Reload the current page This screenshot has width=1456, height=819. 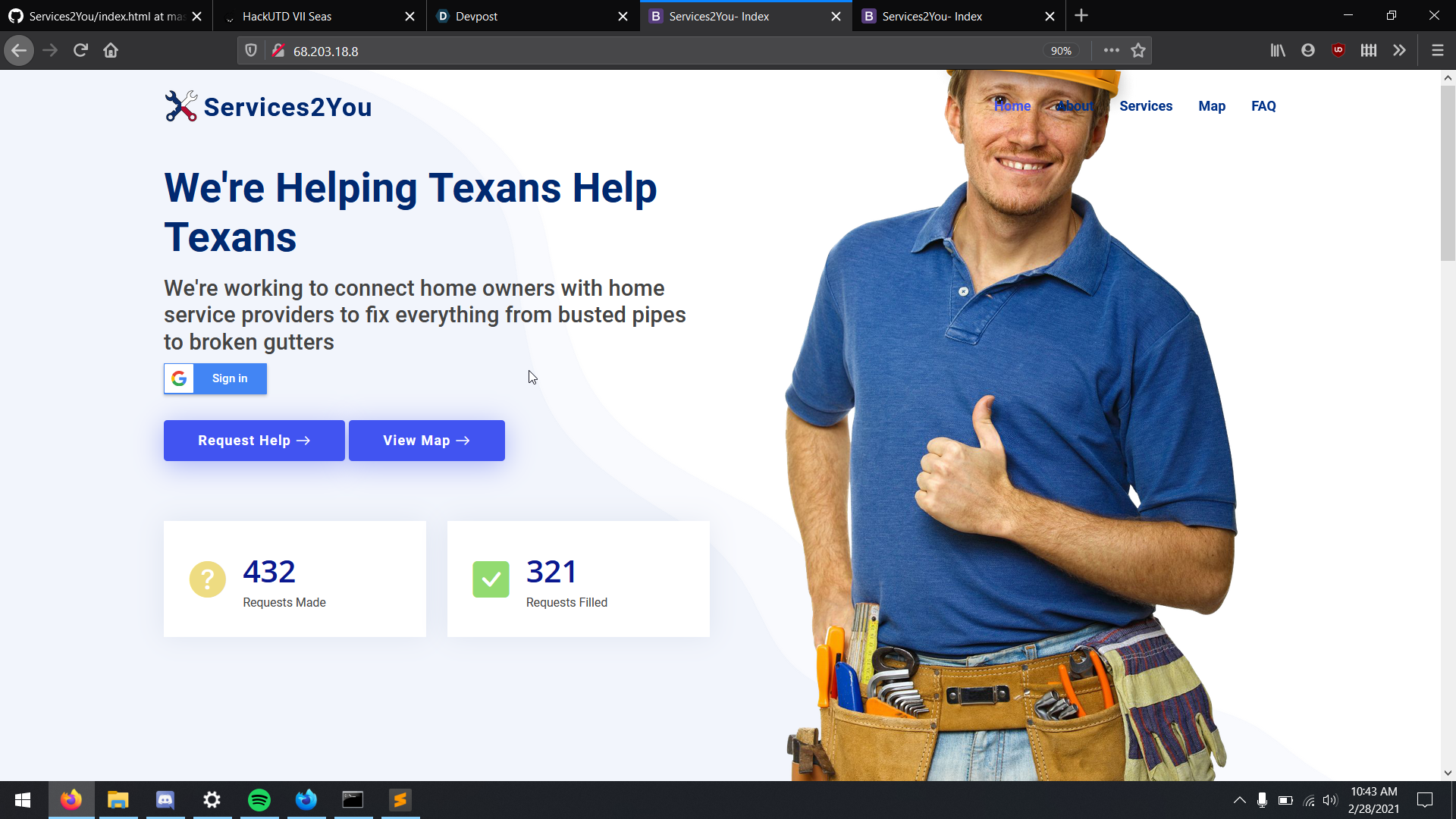pos(80,51)
